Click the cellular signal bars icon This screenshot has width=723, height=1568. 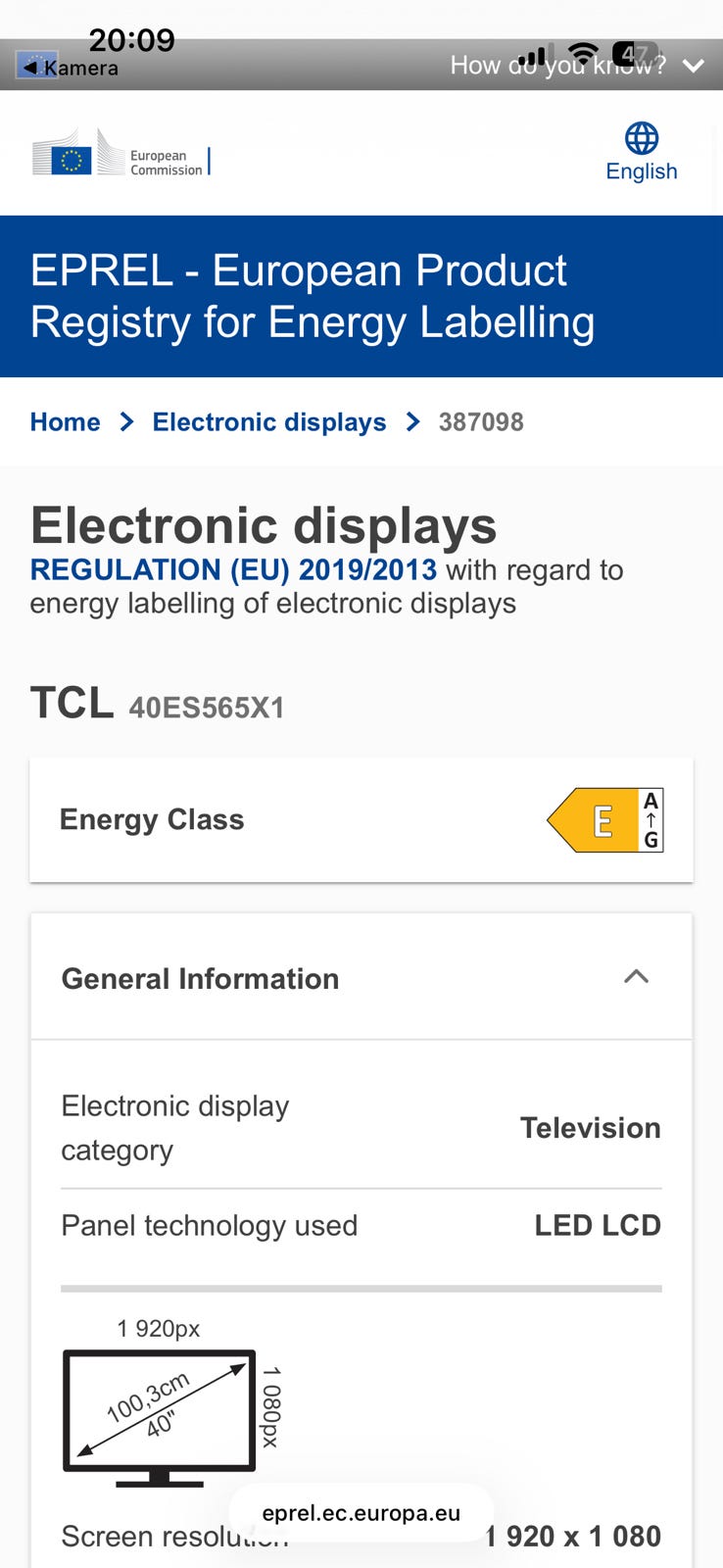click(x=532, y=56)
